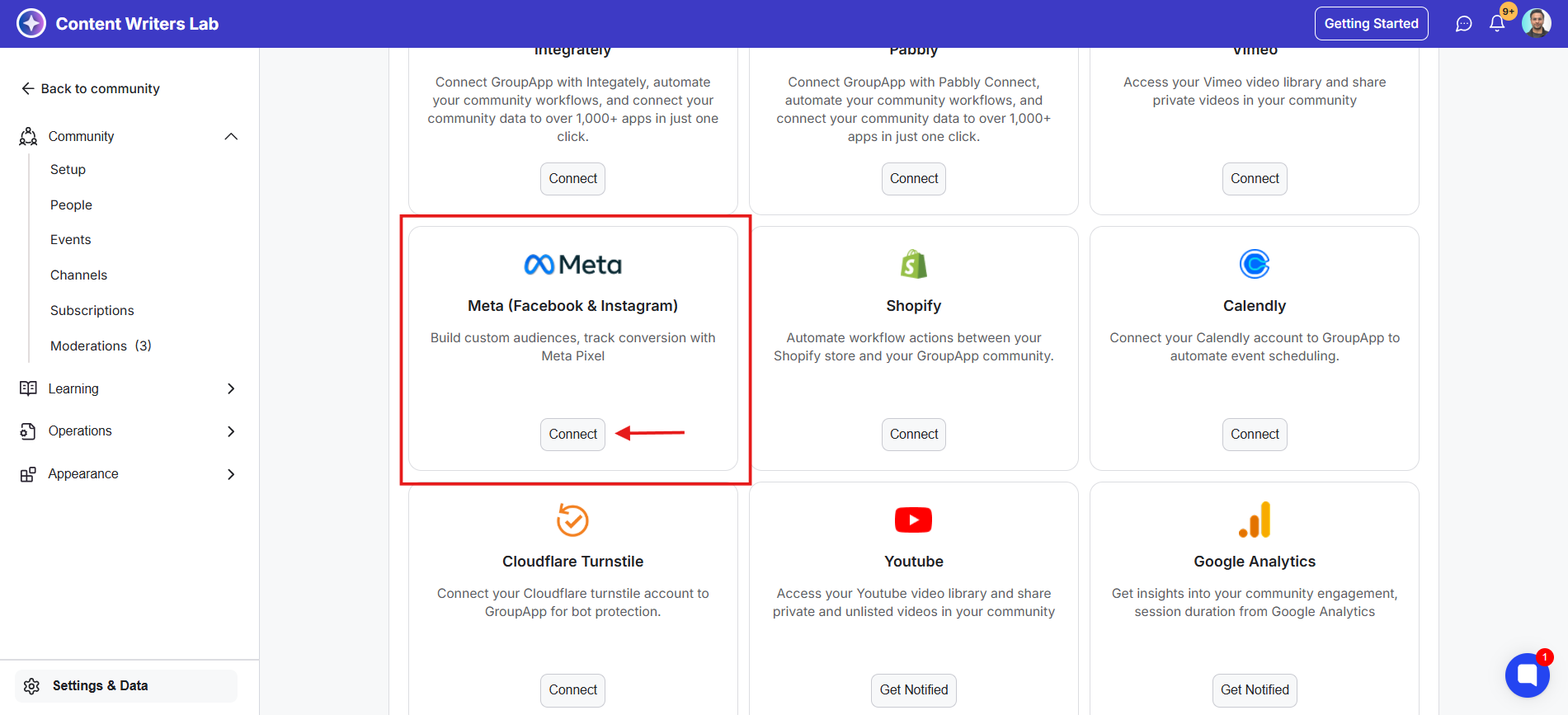This screenshot has width=1568, height=715.
Task: Click the Operations icon in sidebar
Action: point(28,431)
